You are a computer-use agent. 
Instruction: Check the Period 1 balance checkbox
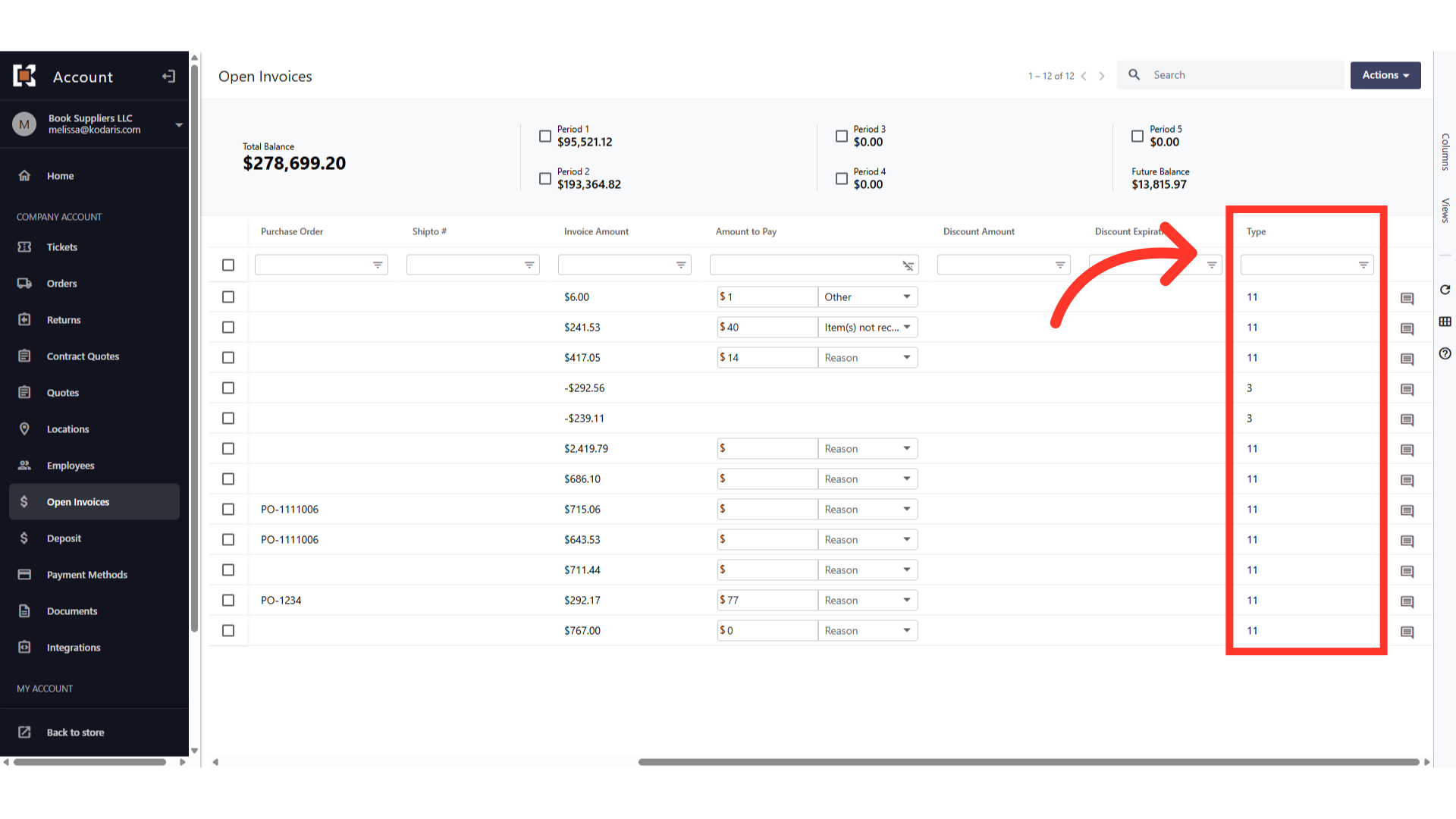pos(544,136)
